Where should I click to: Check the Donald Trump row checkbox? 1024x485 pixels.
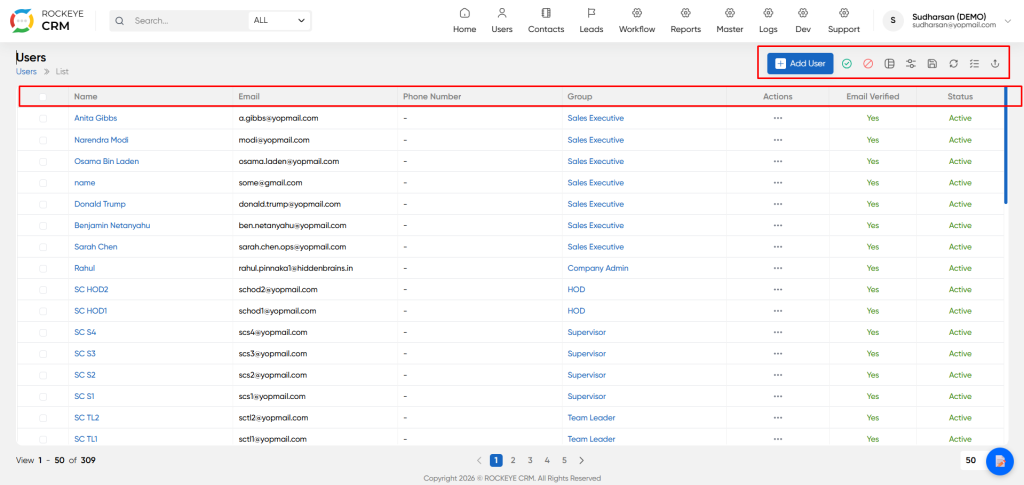[x=43, y=204]
